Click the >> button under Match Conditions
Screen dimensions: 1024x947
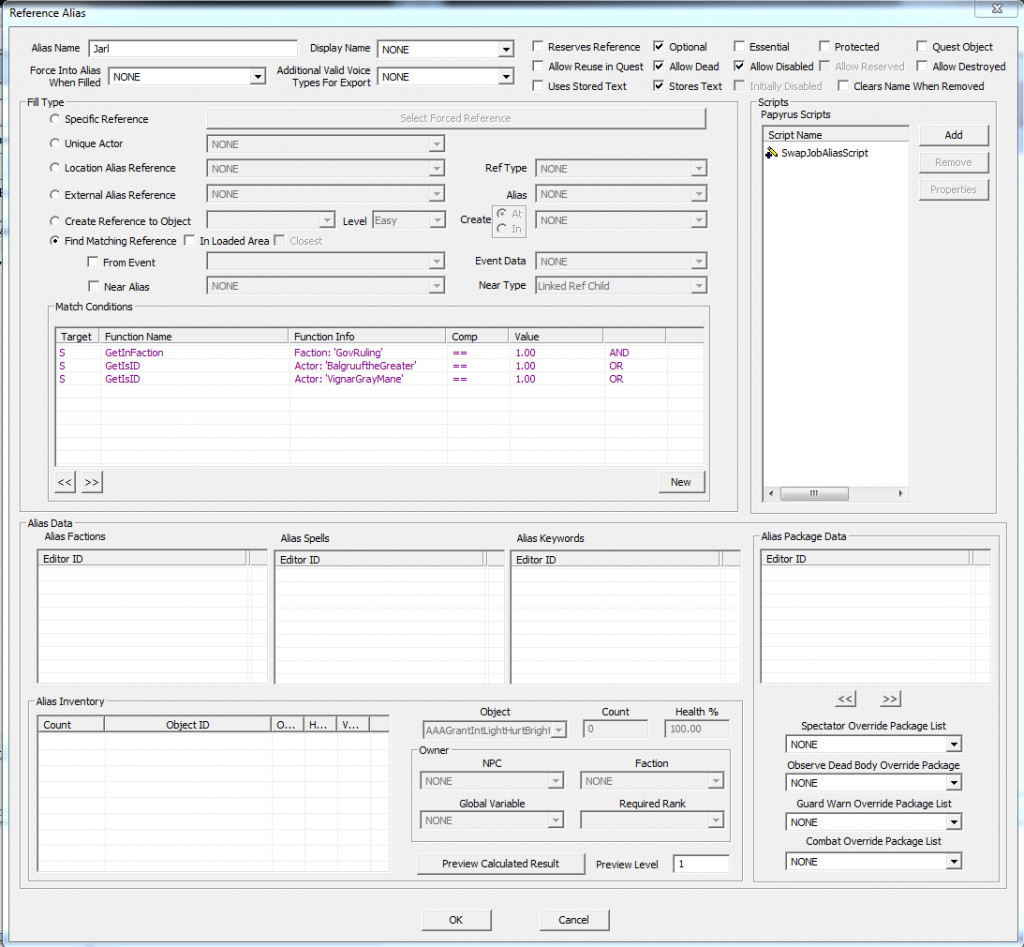91,482
